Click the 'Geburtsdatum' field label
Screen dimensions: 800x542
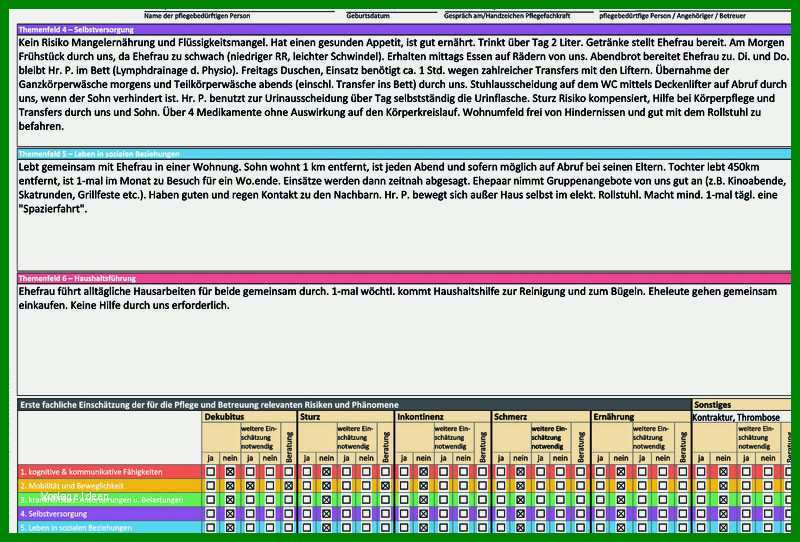coord(368,16)
